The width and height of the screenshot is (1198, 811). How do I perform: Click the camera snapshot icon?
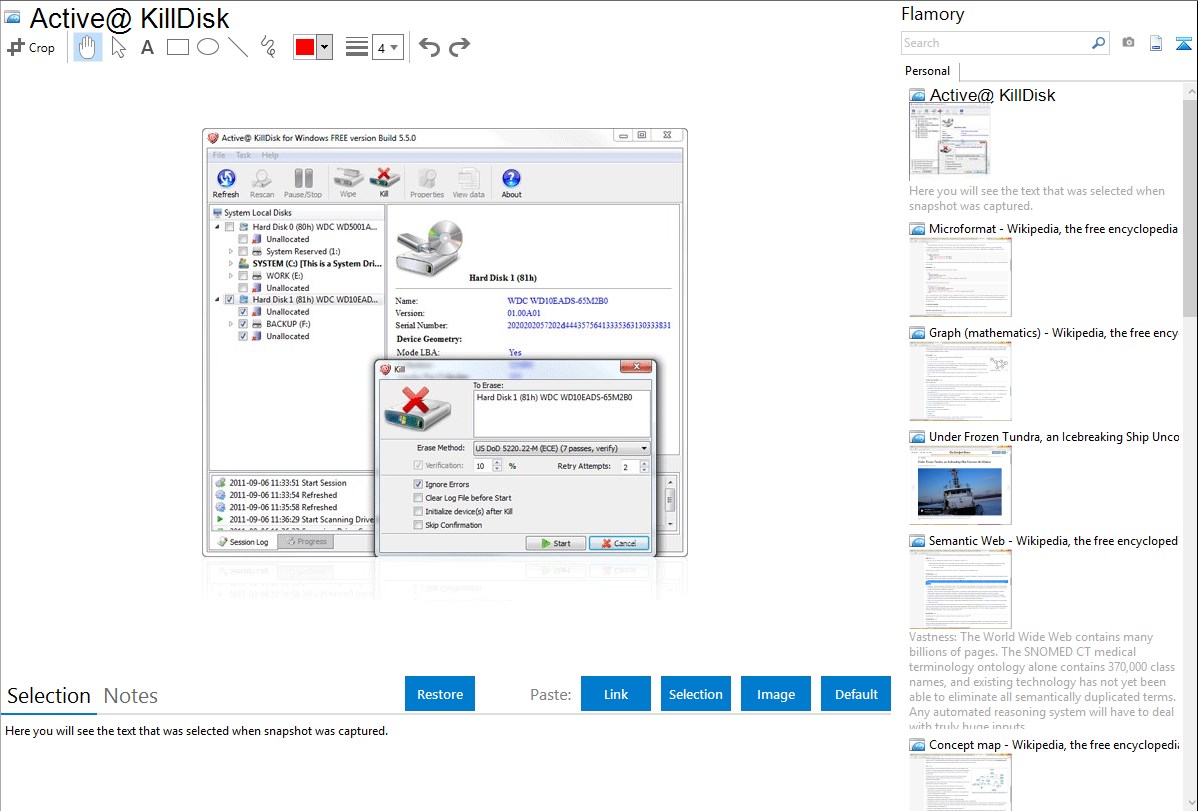[x=1128, y=42]
